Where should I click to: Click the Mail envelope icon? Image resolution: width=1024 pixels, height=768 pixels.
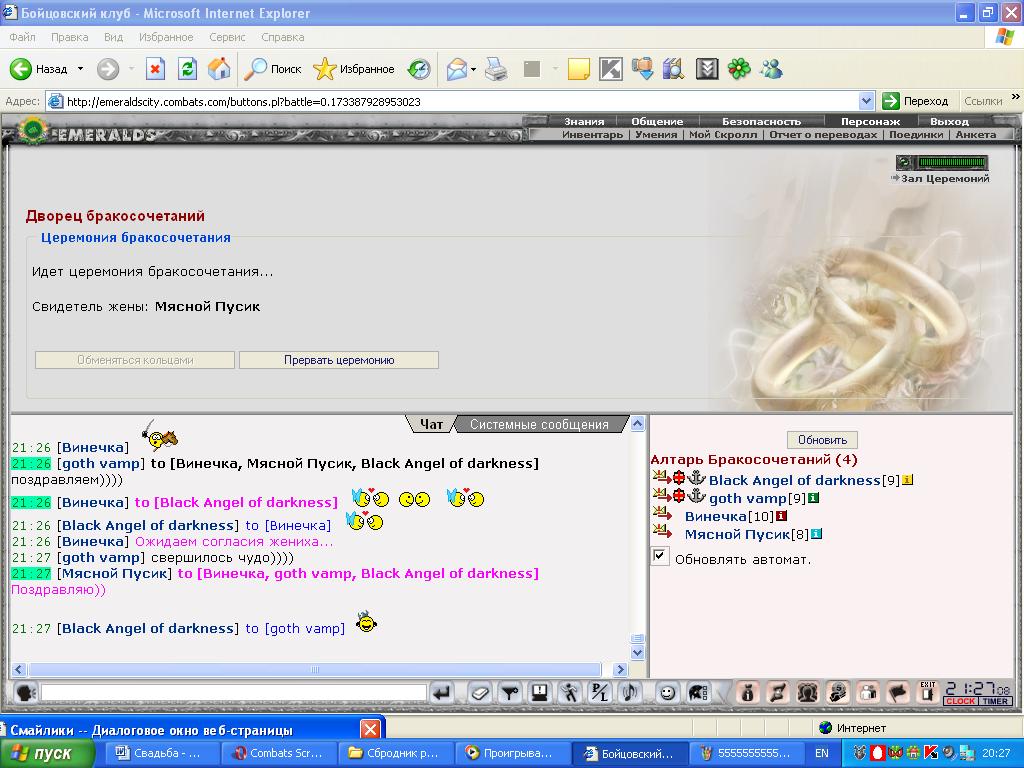tap(456, 69)
